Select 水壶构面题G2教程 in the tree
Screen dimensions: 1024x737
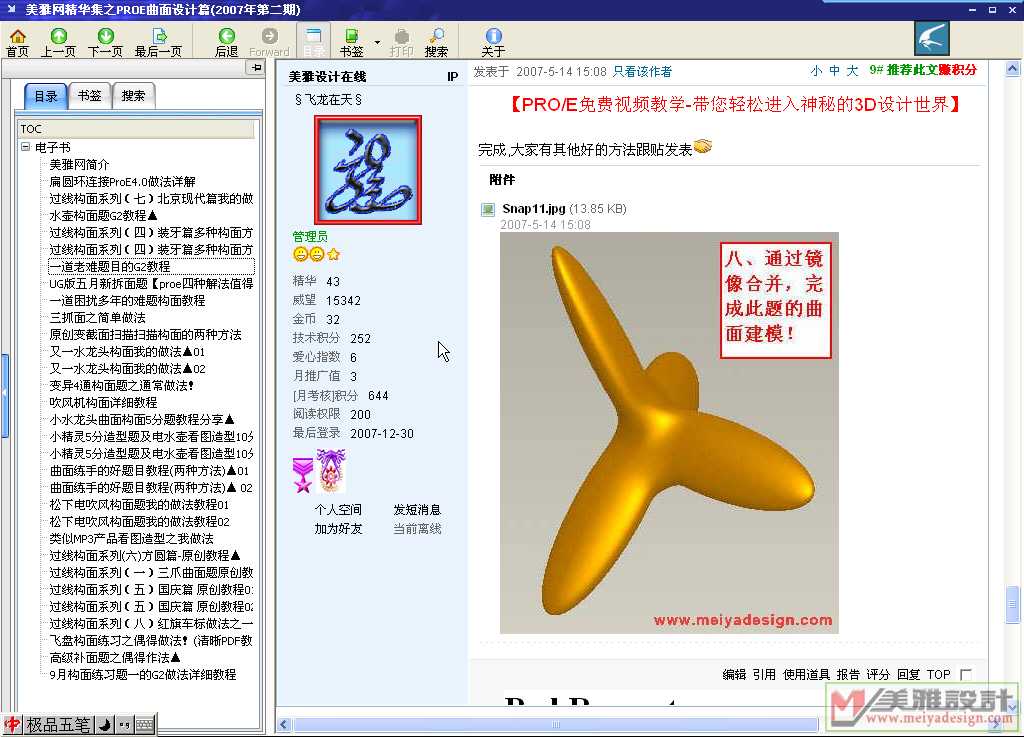coord(103,215)
